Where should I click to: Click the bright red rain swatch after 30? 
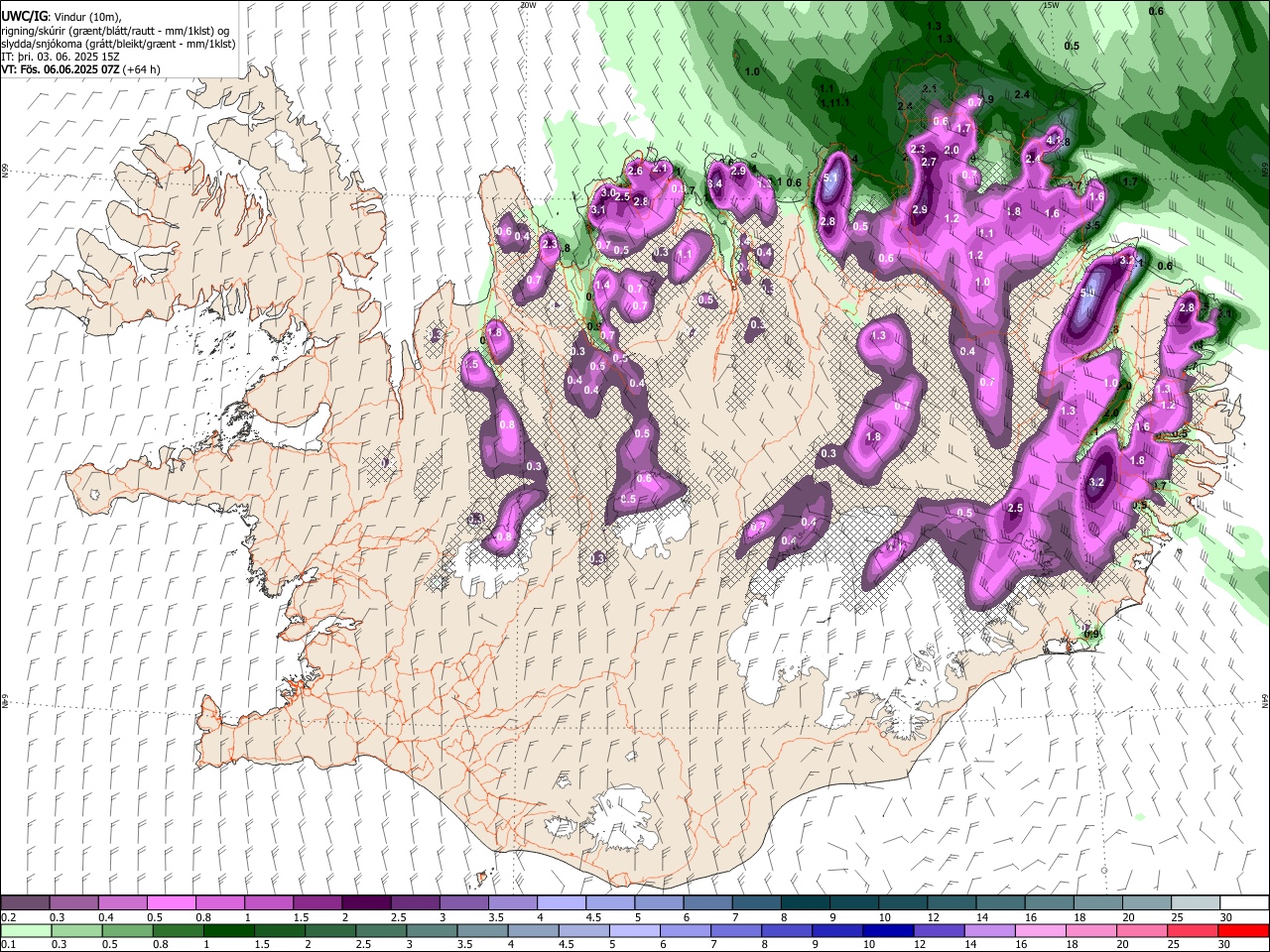point(1242,930)
